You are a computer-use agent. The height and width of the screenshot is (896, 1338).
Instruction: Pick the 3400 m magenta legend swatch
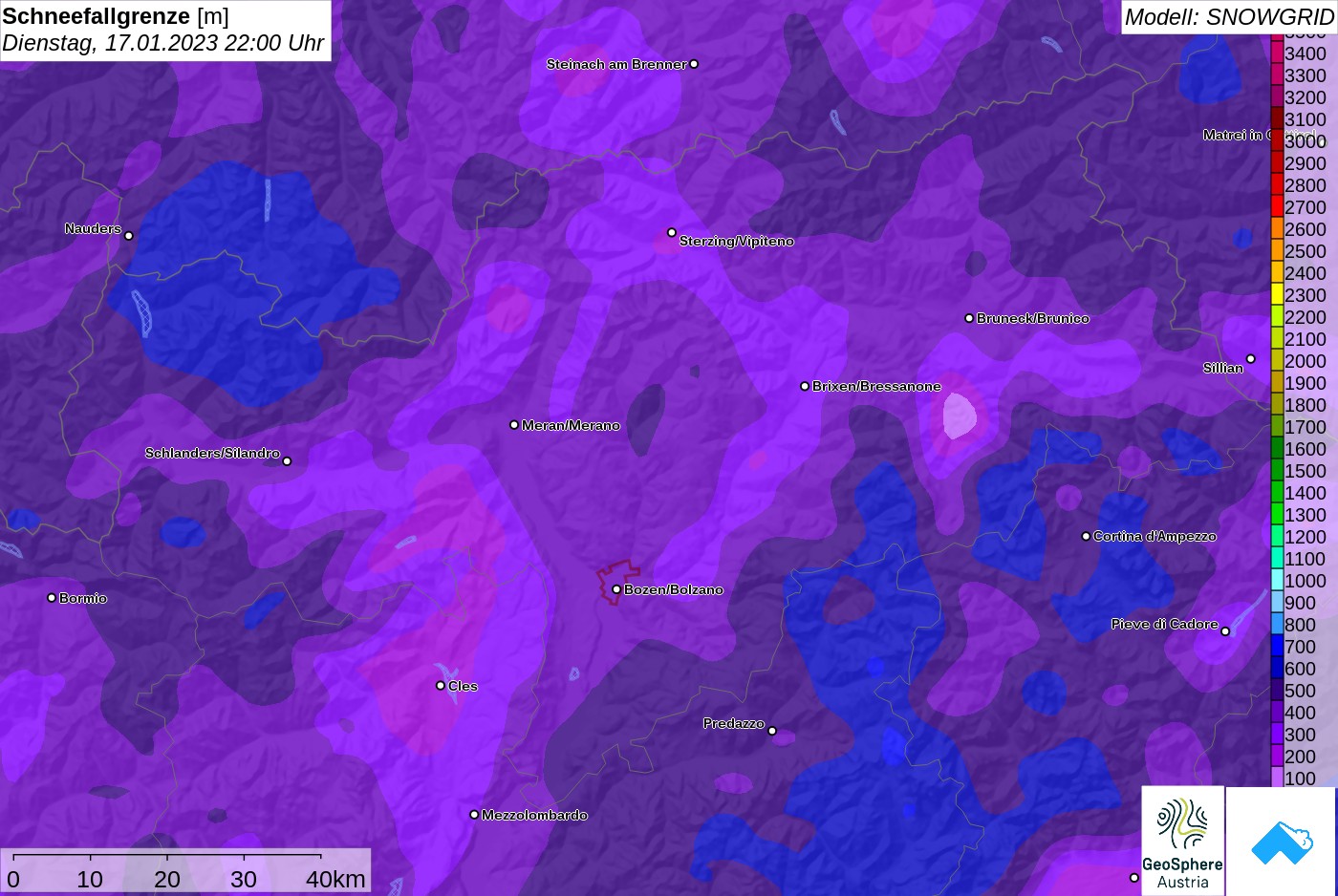click(x=1277, y=53)
